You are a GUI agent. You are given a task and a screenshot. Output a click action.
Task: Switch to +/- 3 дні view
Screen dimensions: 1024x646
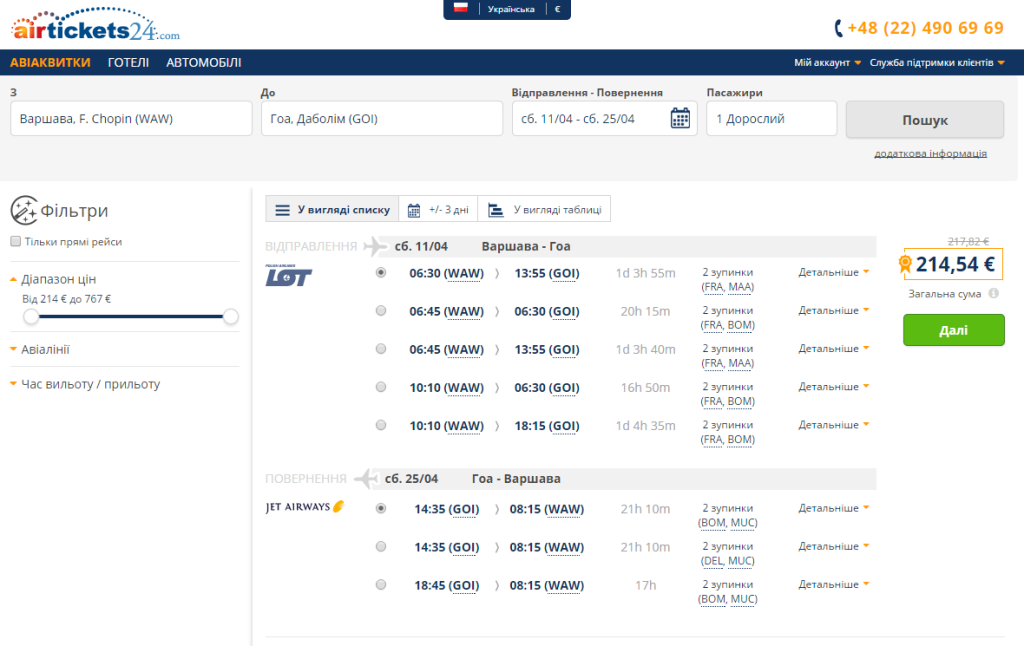point(438,210)
